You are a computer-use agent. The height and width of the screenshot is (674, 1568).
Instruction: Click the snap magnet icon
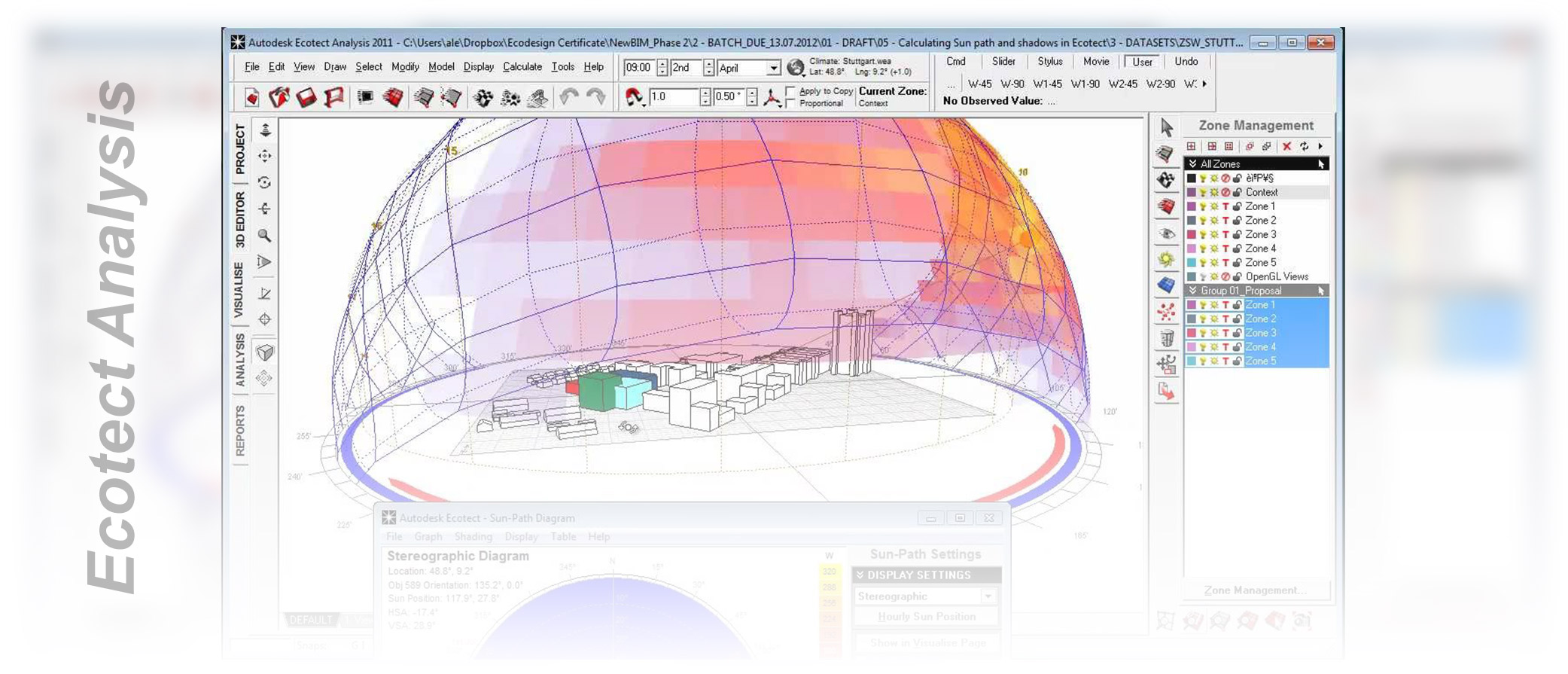(634, 97)
